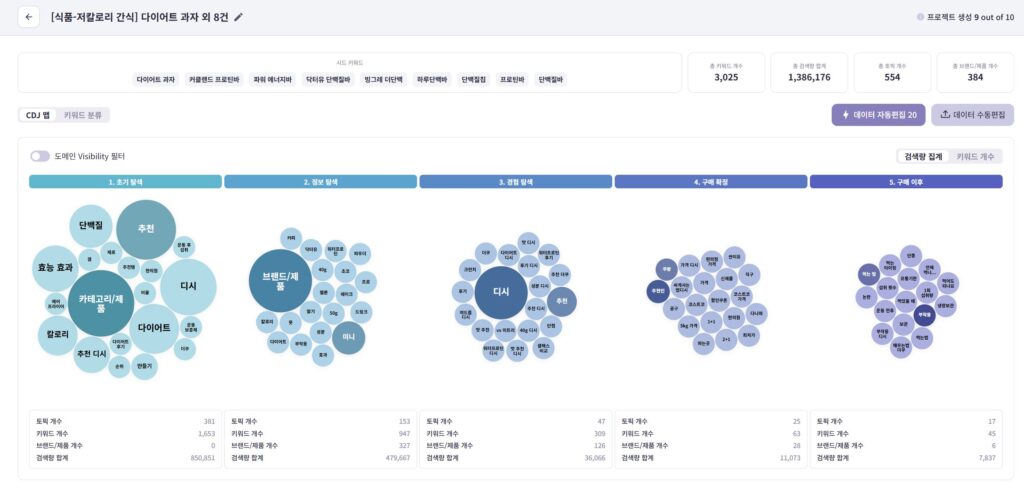Click the 효능 효과 bubble
Viewport: 1024px width, 487px height.
click(x=57, y=268)
